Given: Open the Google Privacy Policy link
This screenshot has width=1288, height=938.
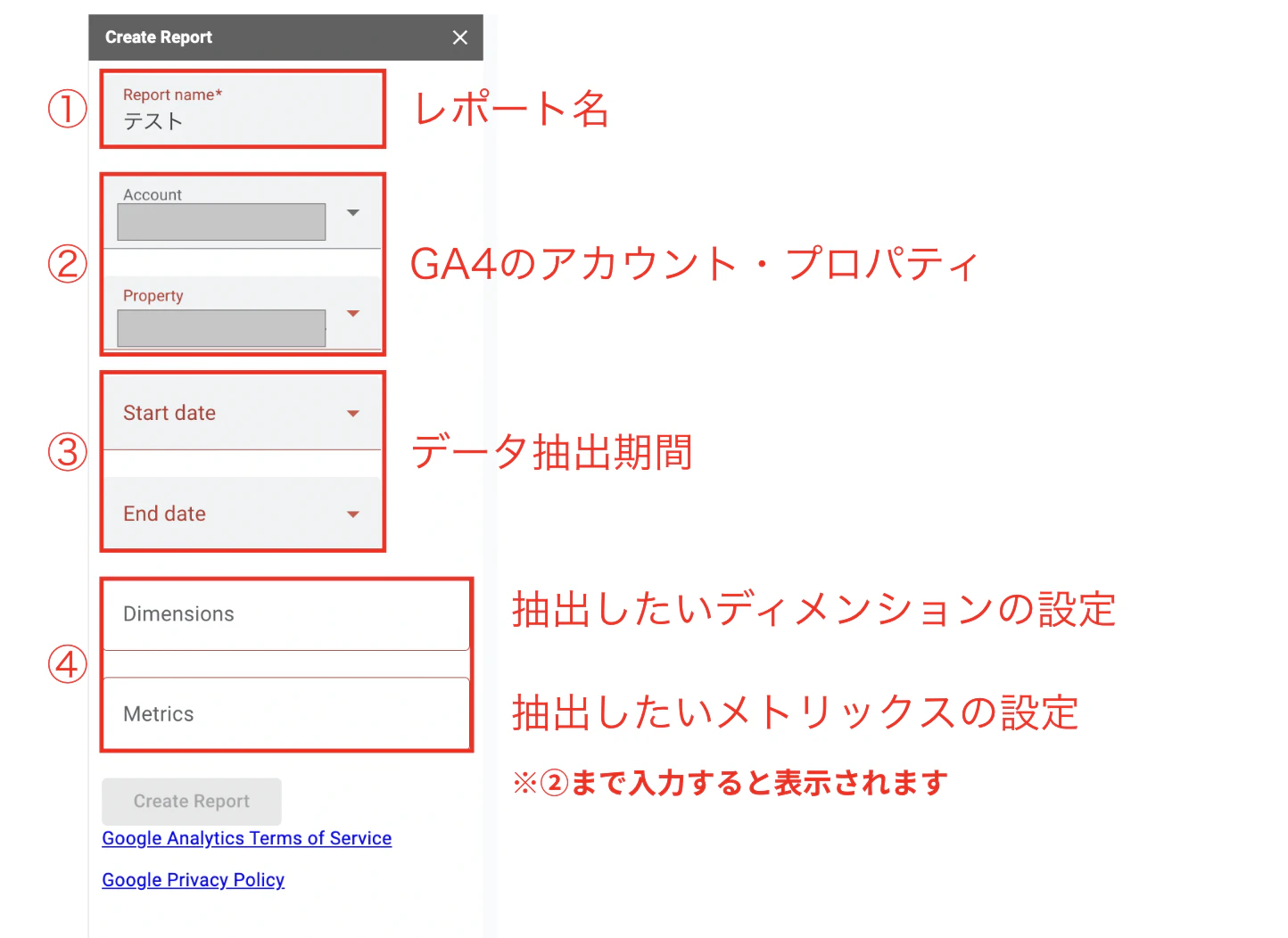Looking at the screenshot, I should point(194,880).
